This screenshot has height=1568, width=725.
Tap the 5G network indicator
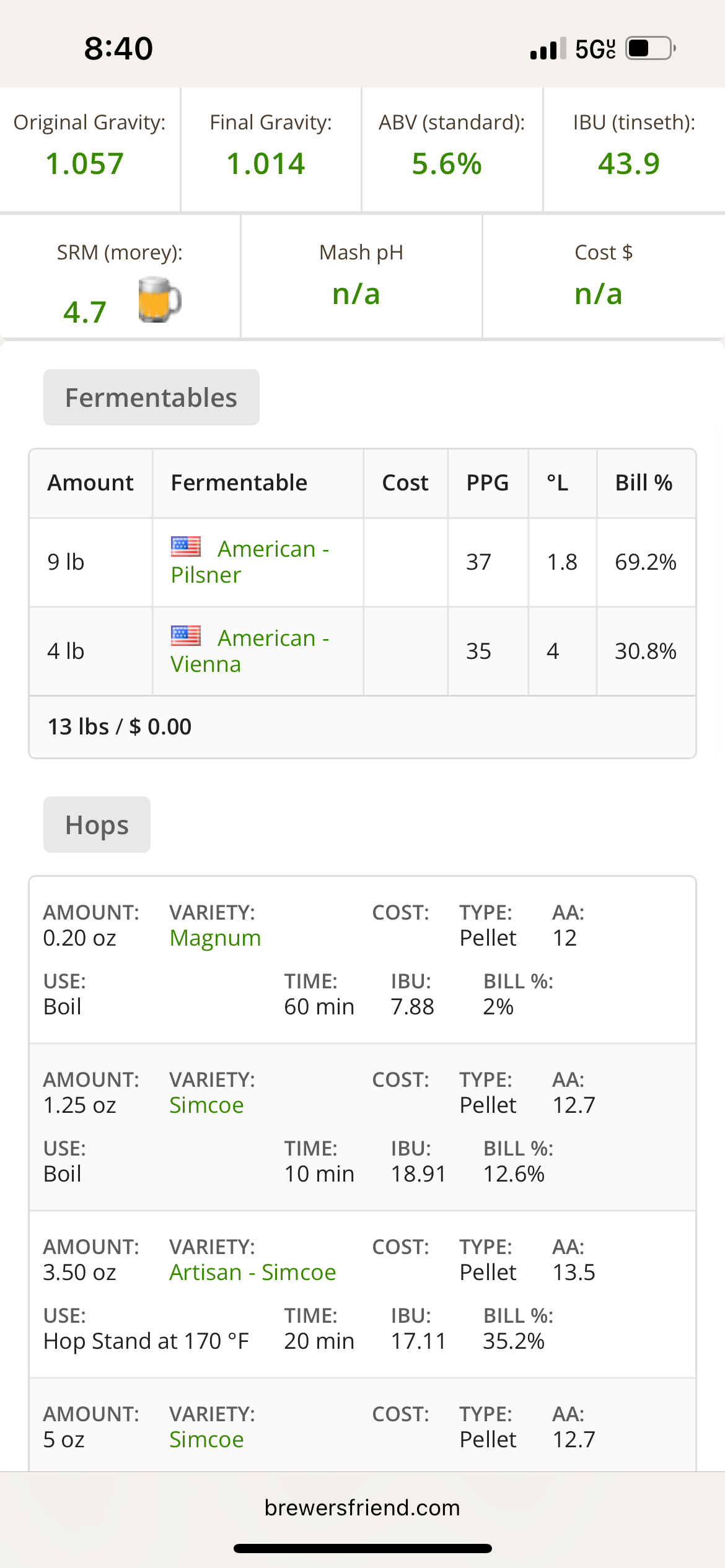(595, 49)
